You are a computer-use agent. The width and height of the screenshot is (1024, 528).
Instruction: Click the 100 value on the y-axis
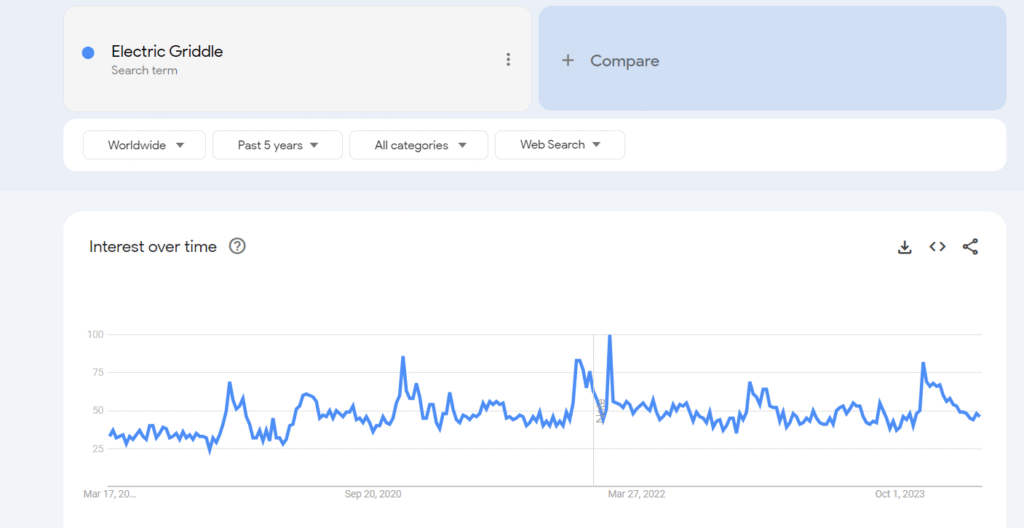[x=97, y=334]
